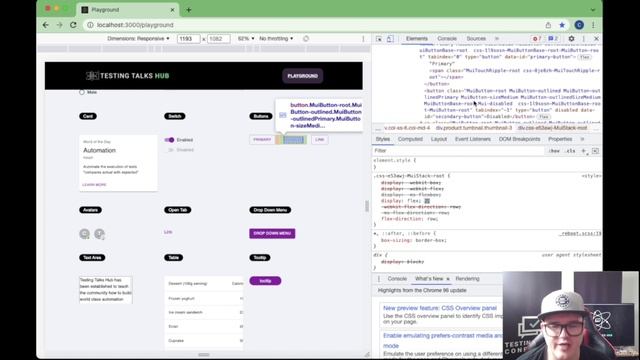Switch to the Elements panel tab
Viewport: 640px width, 360px height.
(417, 38)
